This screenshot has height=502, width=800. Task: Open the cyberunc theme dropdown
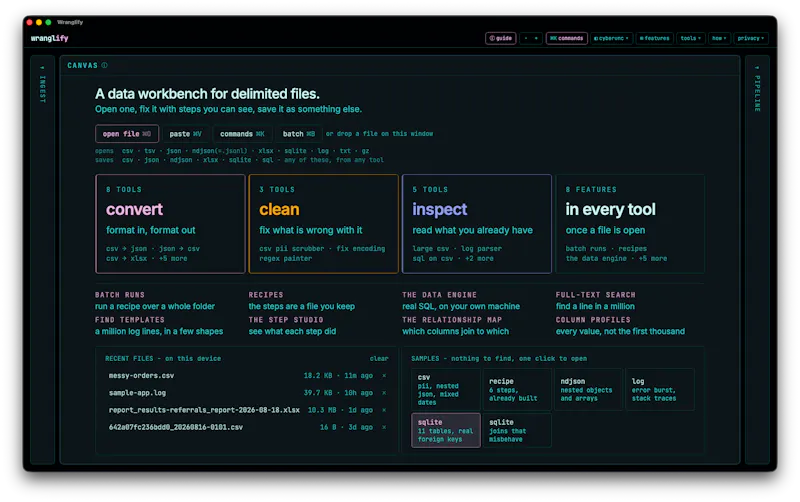tap(611, 38)
